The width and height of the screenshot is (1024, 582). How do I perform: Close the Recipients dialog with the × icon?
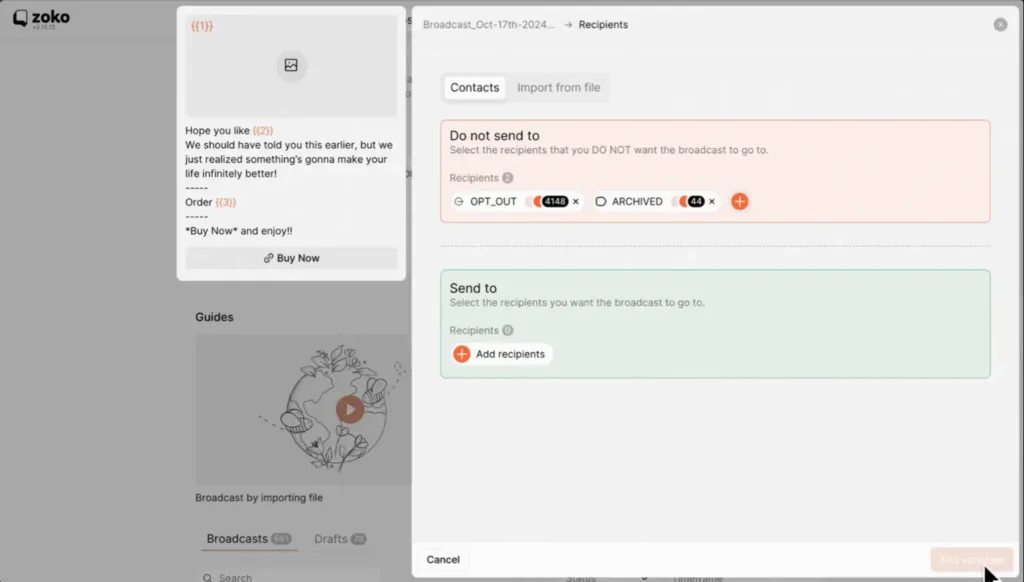coord(1001,24)
